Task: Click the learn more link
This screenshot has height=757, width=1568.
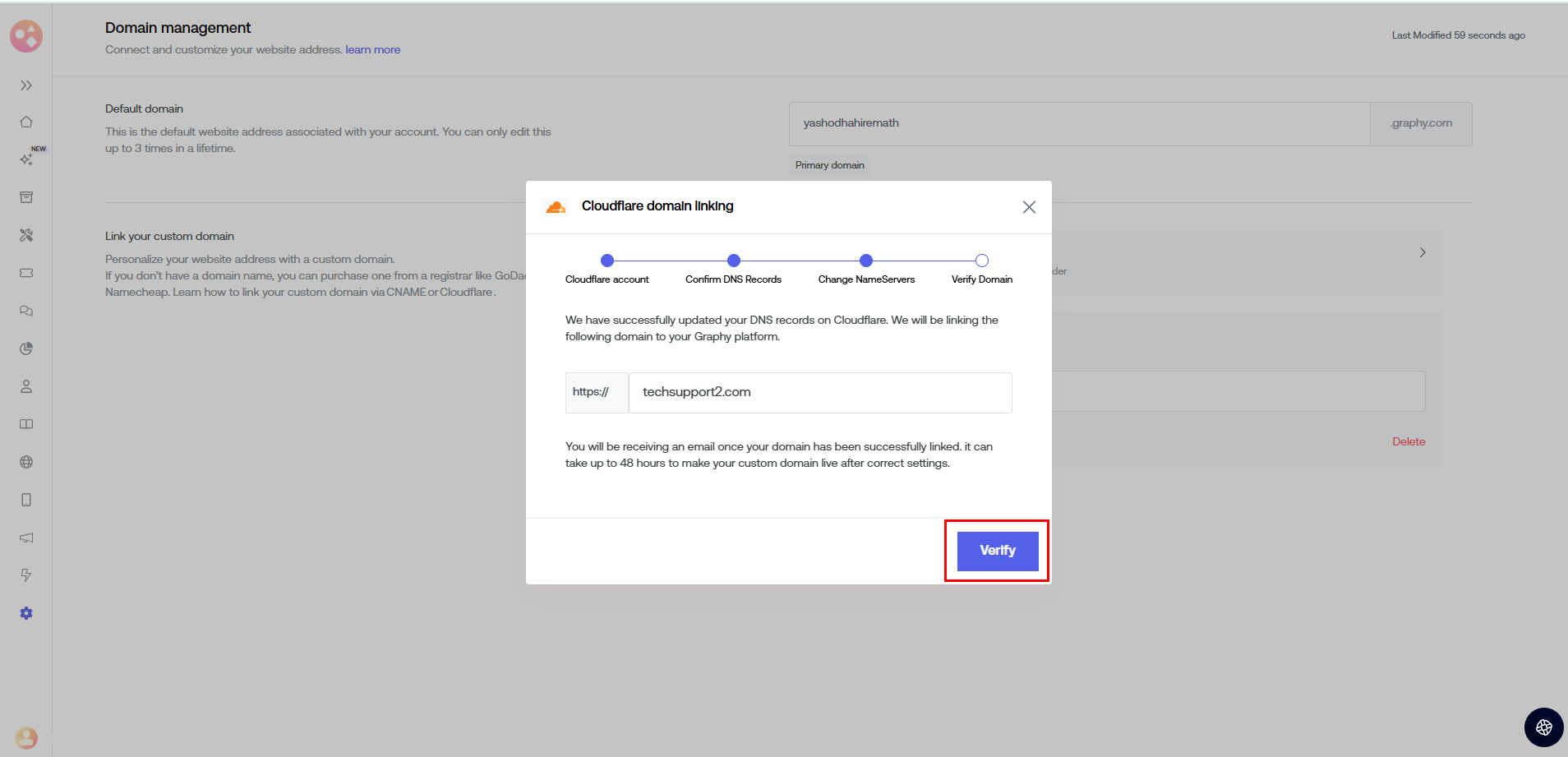Action: [x=372, y=50]
